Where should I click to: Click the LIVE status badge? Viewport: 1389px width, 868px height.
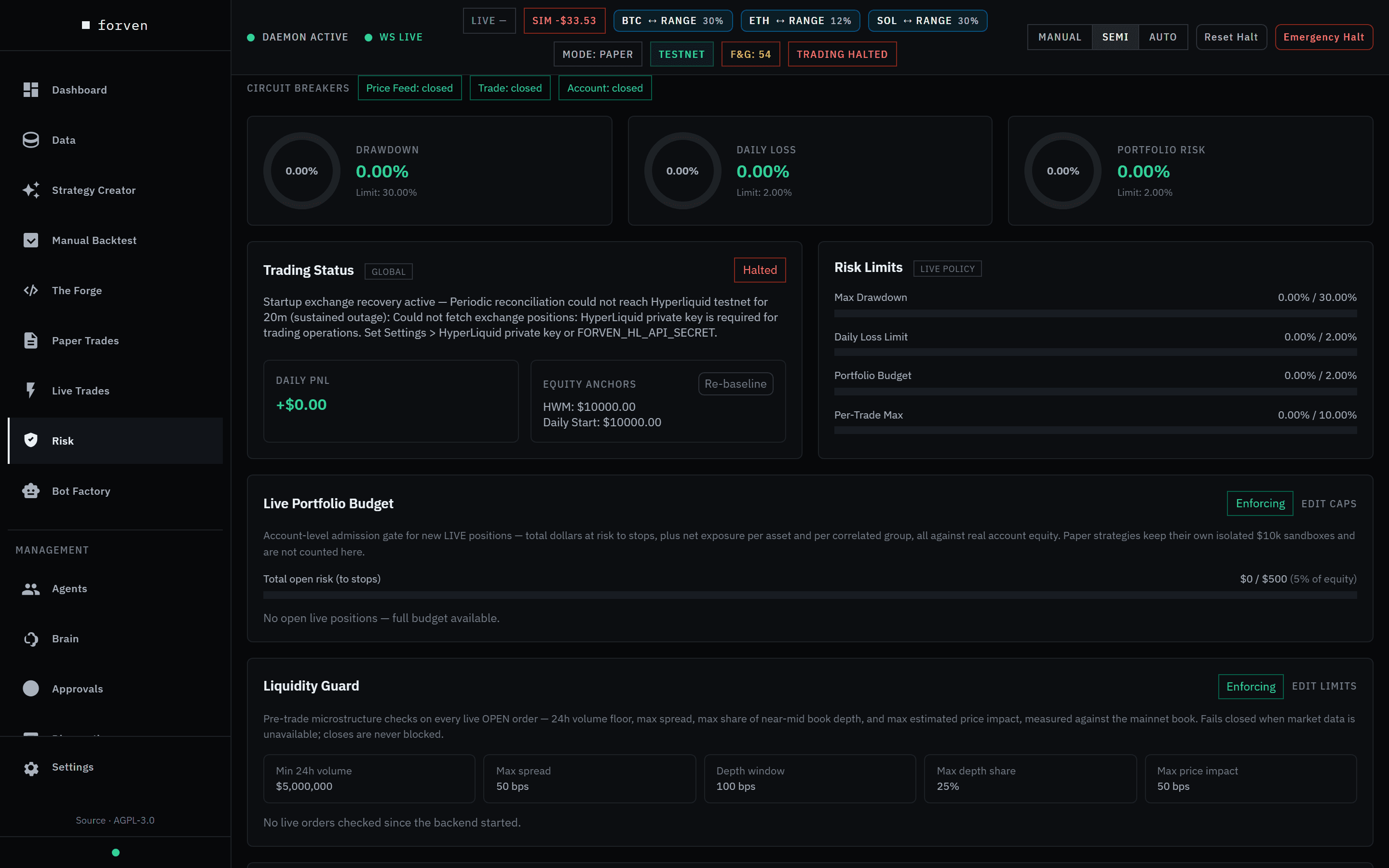(489, 21)
